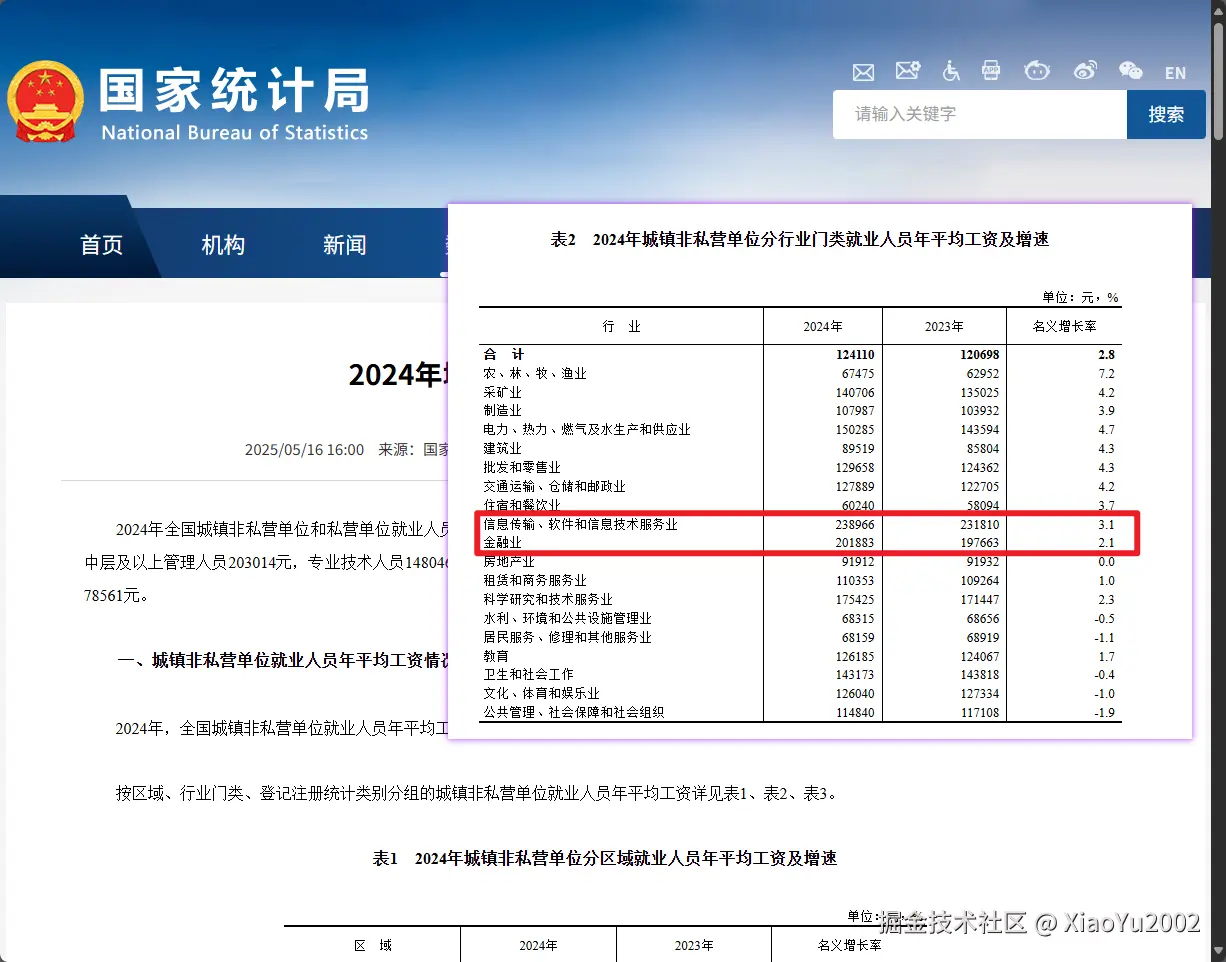Click the 行业 column header in 表2
Screen dimensions: 1226x962
621,327
